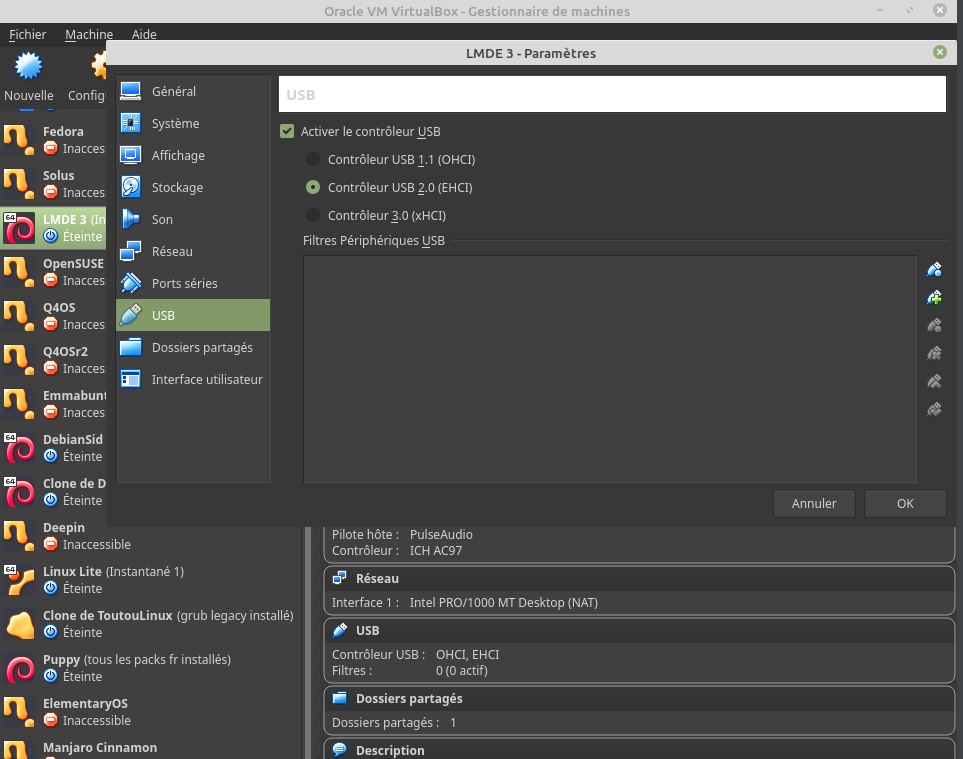This screenshot has width=963, height=759.
Task: Click move USB filter up icon
Action: (934, 381)
